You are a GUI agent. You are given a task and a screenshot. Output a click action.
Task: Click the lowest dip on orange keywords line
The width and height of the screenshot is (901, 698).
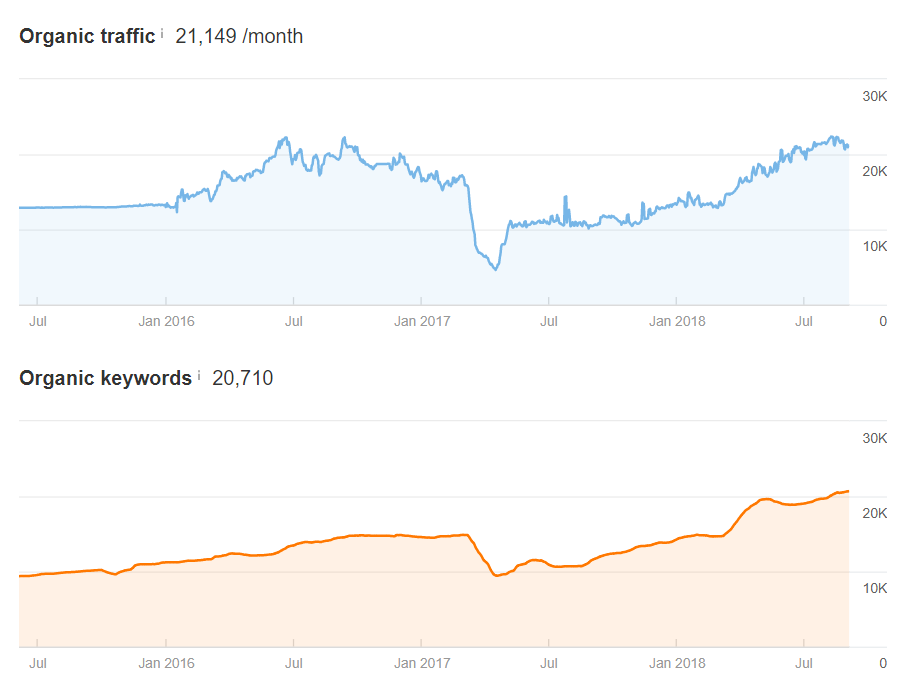496,575
